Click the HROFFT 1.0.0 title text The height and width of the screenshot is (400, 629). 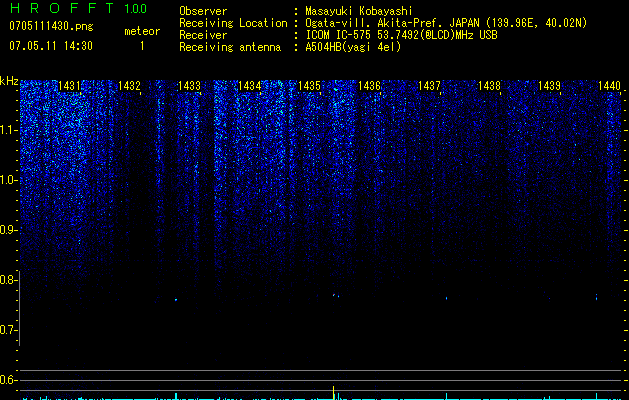coord(78,8)
